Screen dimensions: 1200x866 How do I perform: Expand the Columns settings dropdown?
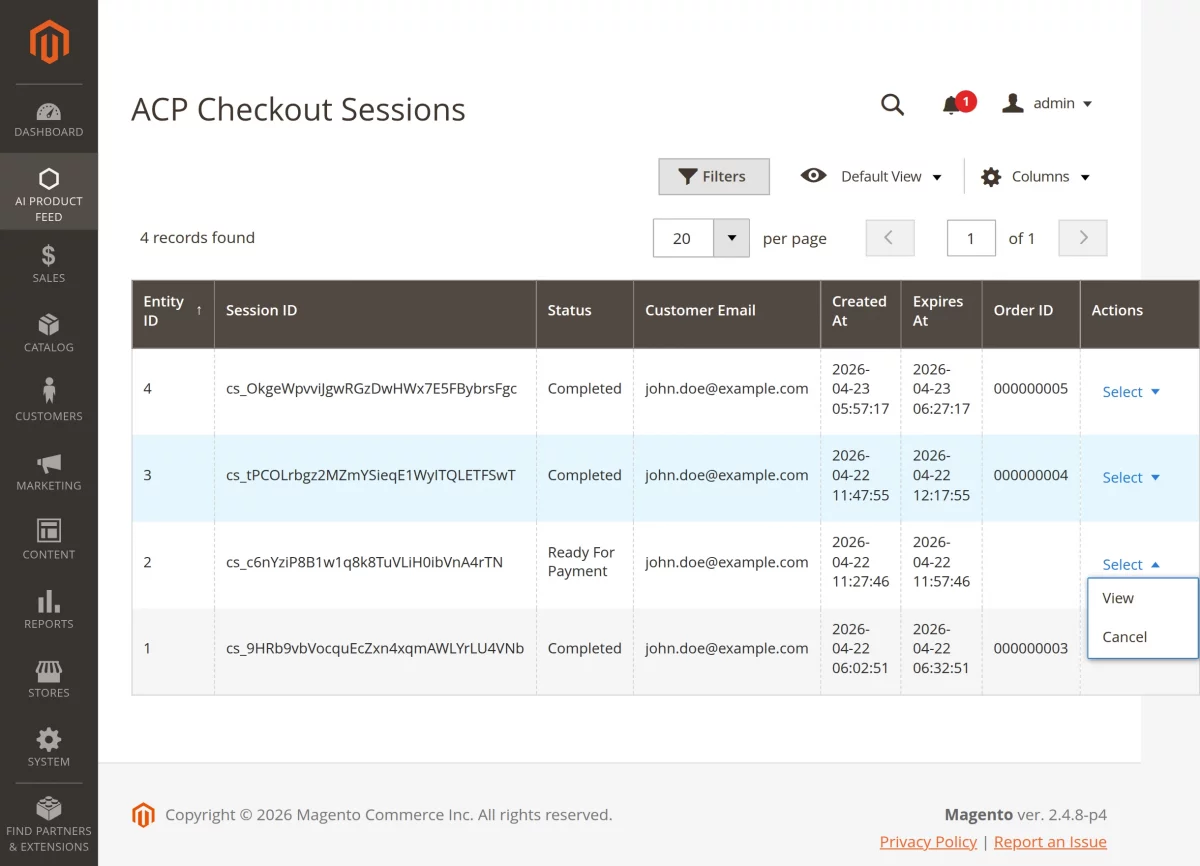click(x=1035, y=176)
